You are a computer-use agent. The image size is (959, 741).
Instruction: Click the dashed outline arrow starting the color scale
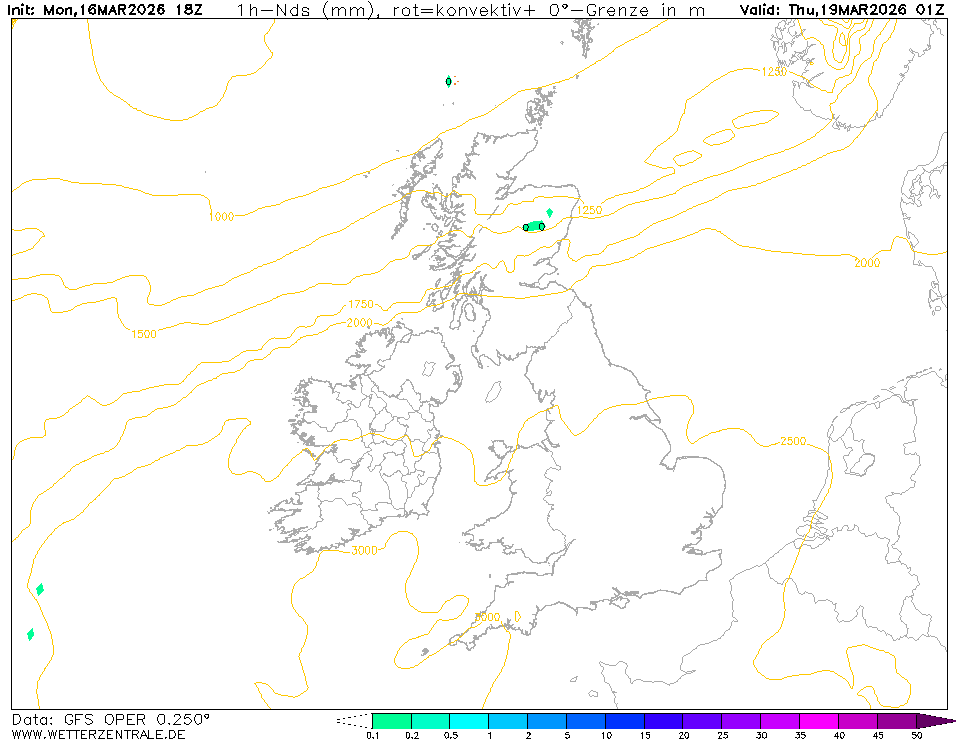click(353, 721)
